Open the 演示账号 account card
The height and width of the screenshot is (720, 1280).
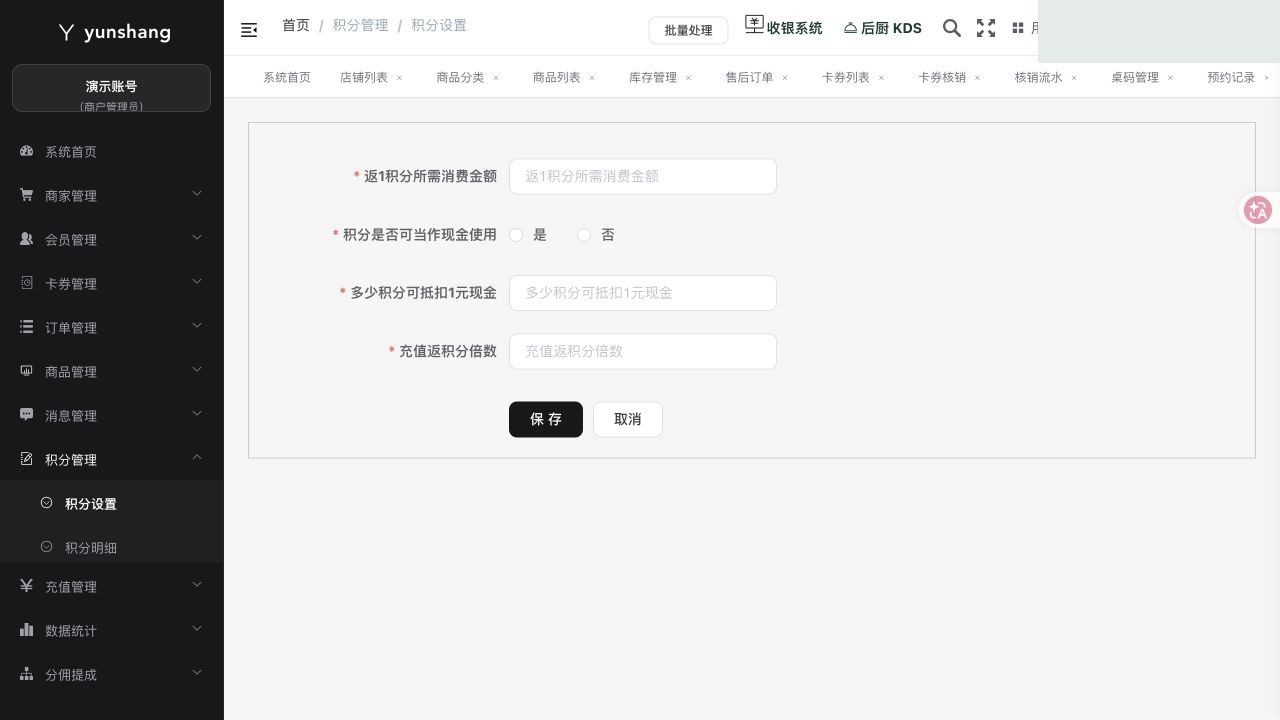111,88
